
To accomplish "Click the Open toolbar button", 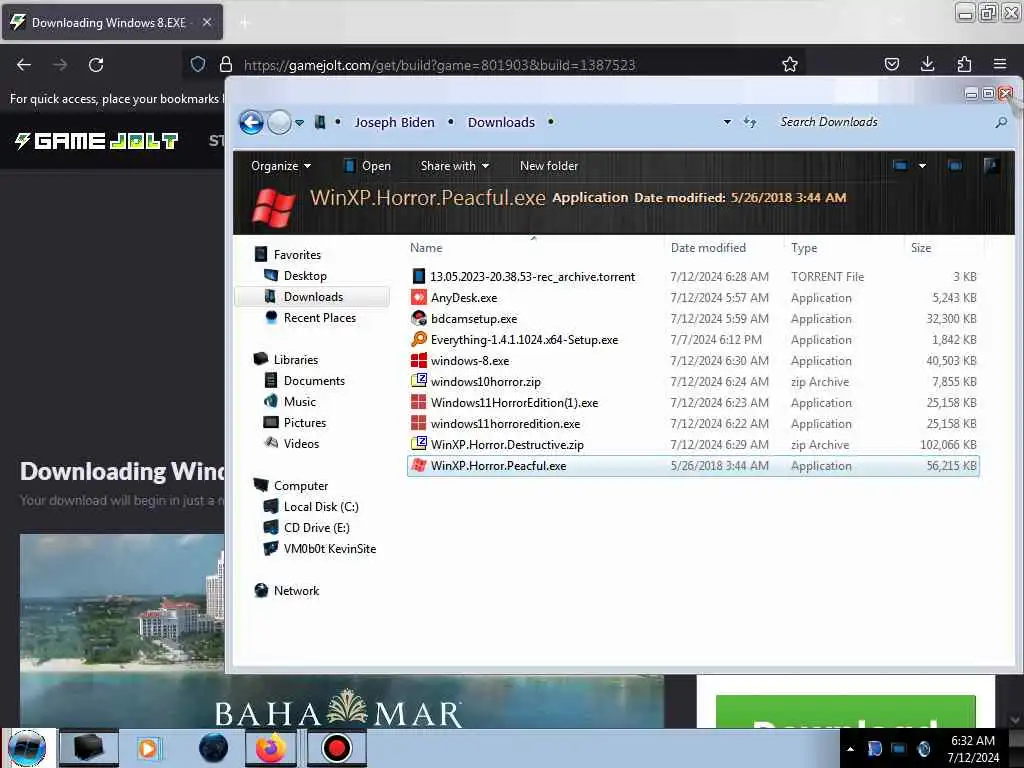I will tap(367, 166).
